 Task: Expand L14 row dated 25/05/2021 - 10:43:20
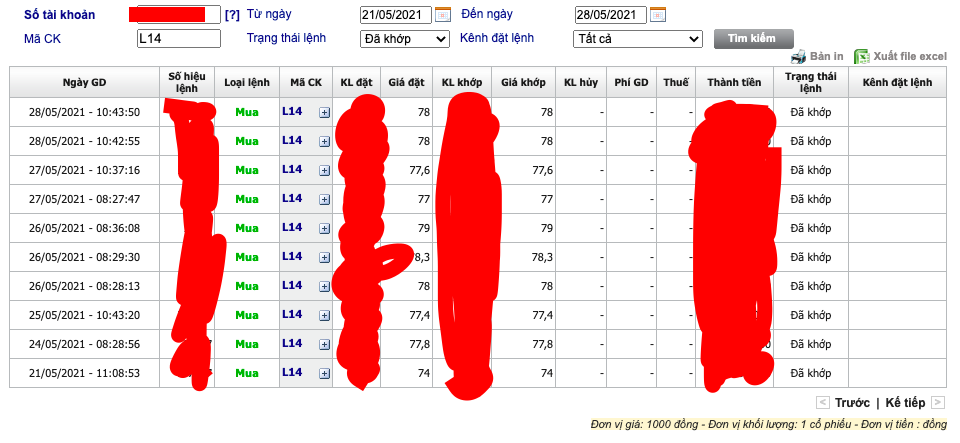[324, 315]
